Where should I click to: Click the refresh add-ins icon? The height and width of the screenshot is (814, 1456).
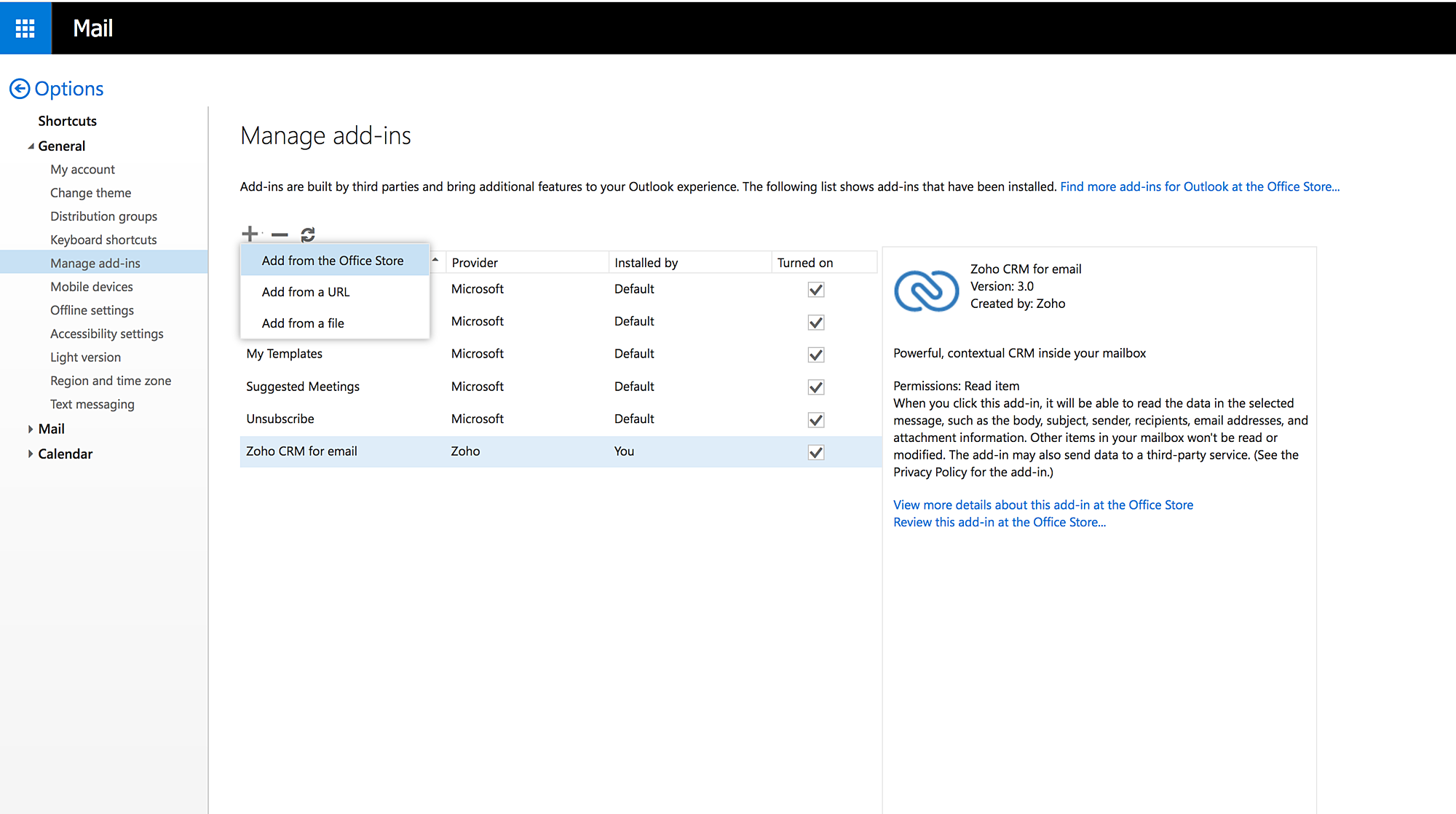(x=308, y=234)
